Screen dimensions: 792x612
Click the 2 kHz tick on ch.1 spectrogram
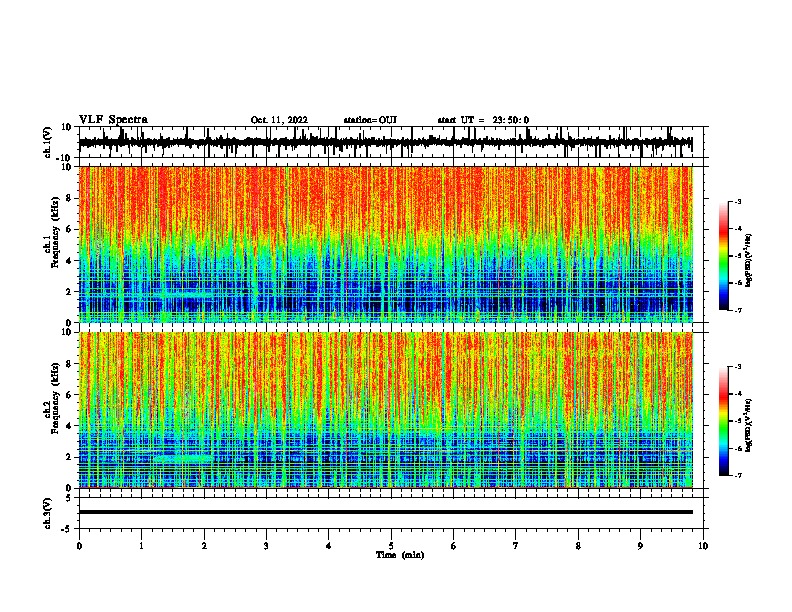click(69, 291)
